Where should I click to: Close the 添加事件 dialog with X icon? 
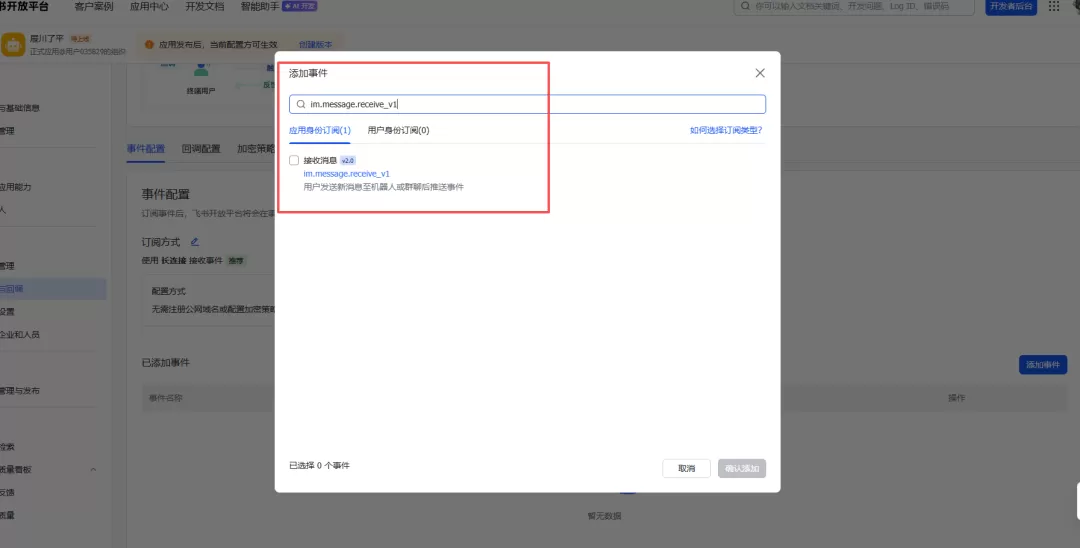[x=760, y=73]
